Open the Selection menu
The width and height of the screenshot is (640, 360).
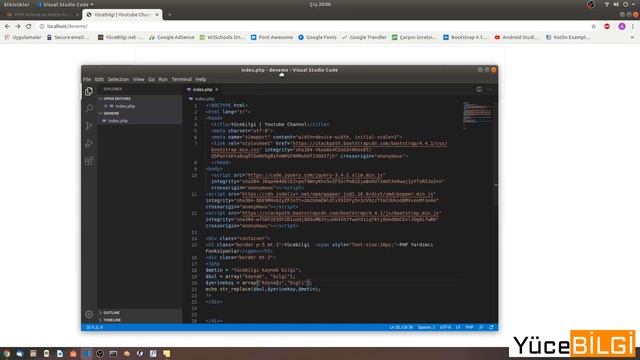click(118, 79)
